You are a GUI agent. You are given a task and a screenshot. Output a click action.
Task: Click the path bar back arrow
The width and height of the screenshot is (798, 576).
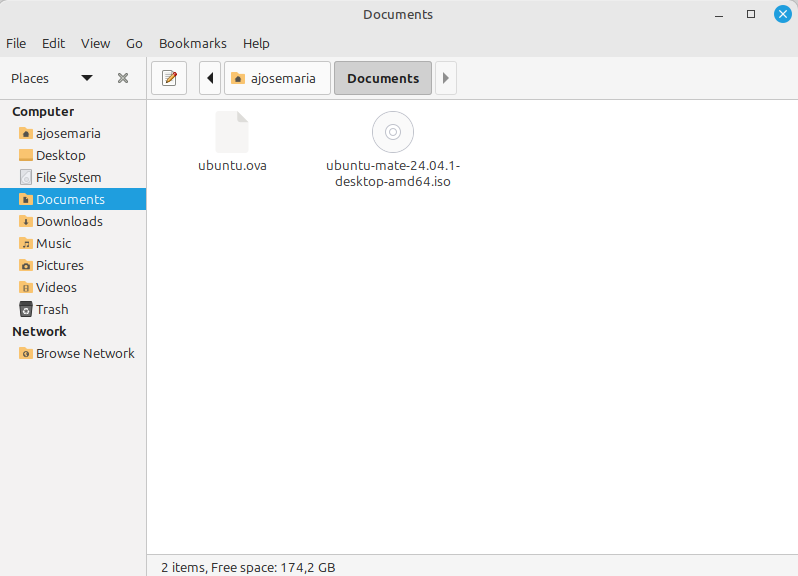click(210, 78)
